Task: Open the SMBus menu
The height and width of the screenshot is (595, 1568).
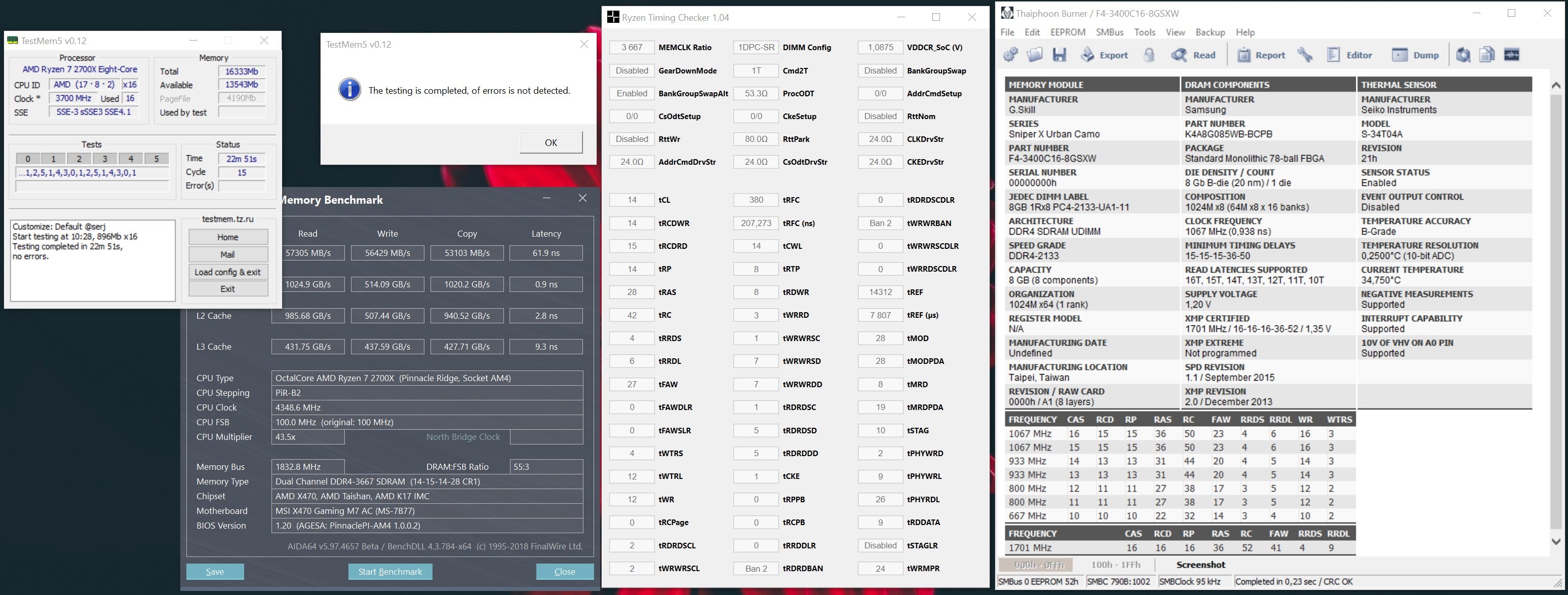Action: [x=1110, y=32]
